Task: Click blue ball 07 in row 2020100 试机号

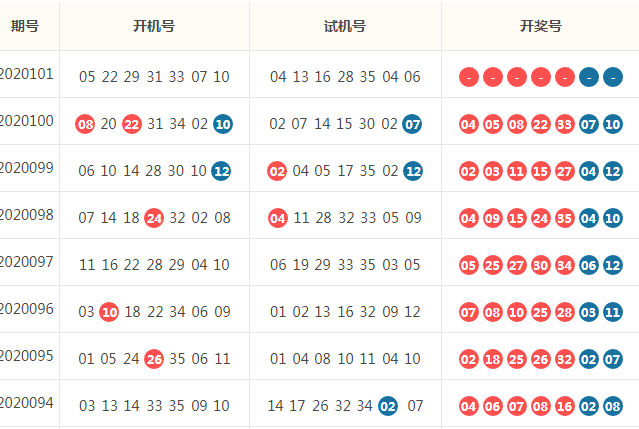Action: coord(412,124)
